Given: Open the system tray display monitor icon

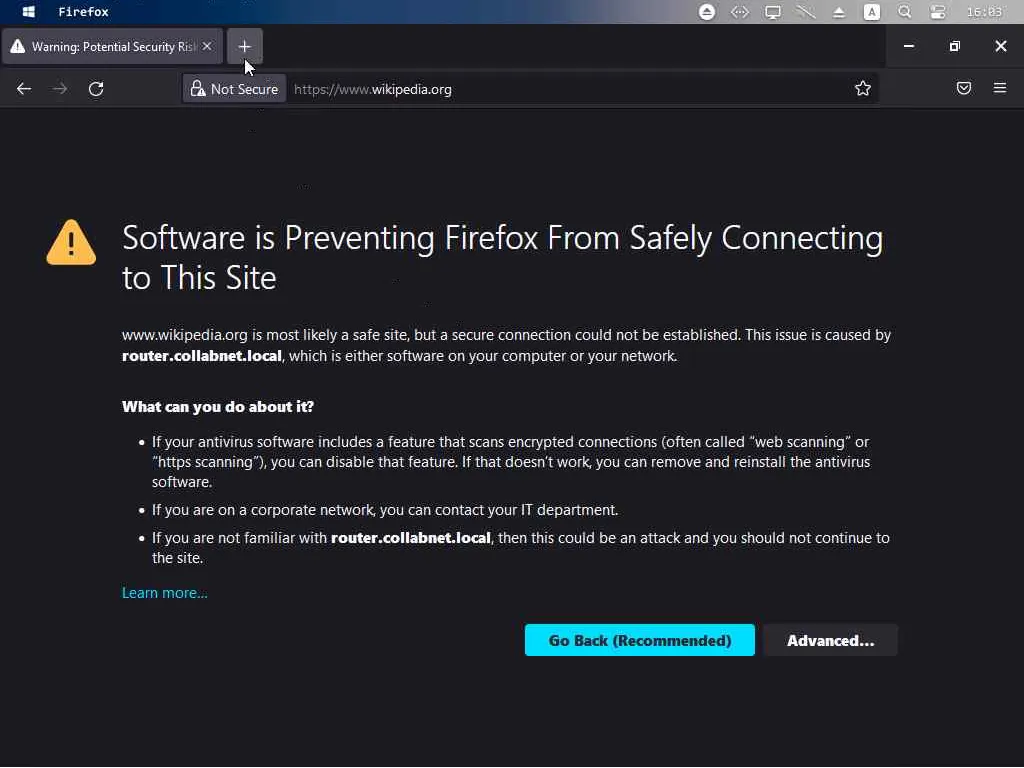Looking at the screenshot, I should [773, 12].
